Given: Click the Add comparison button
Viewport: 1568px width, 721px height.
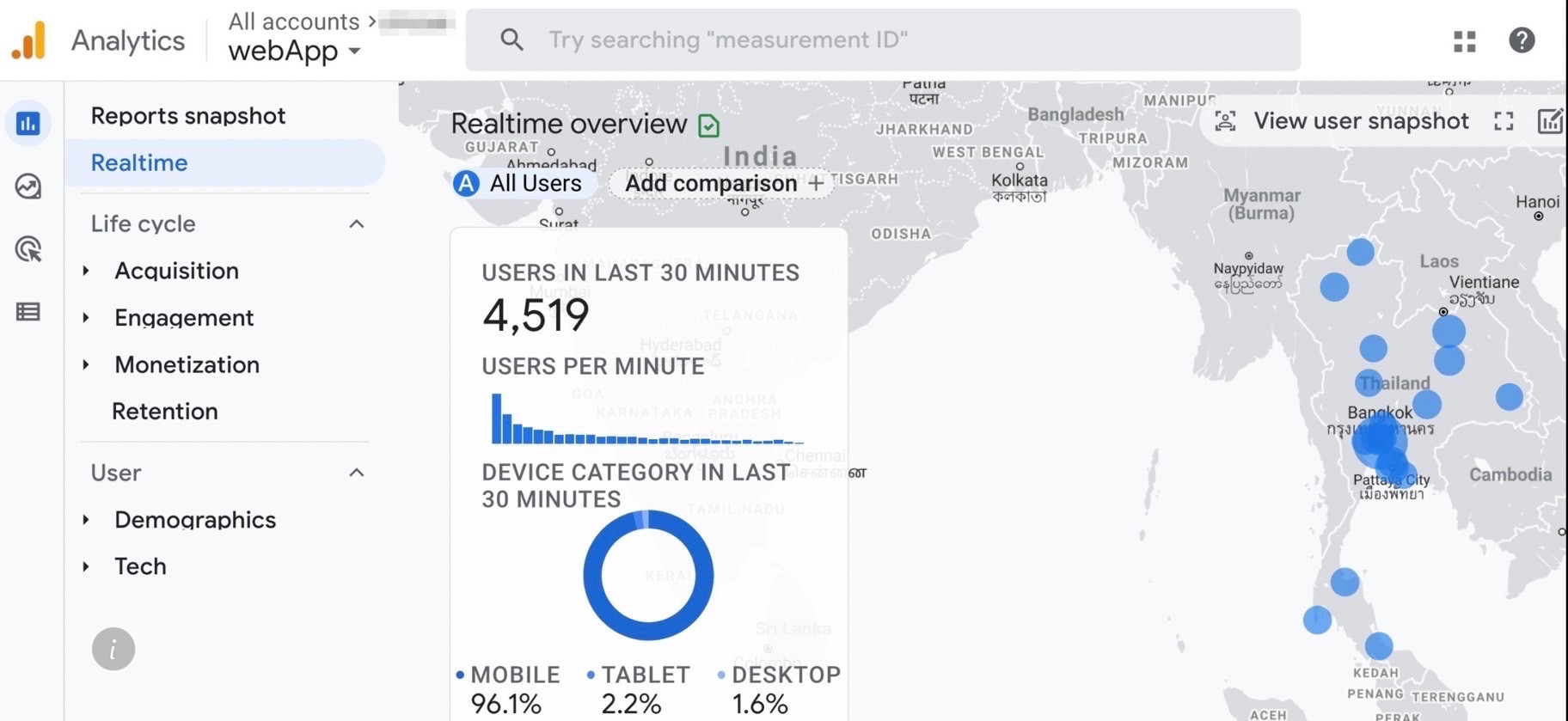Looking at the screenshot, I should 722,183.
